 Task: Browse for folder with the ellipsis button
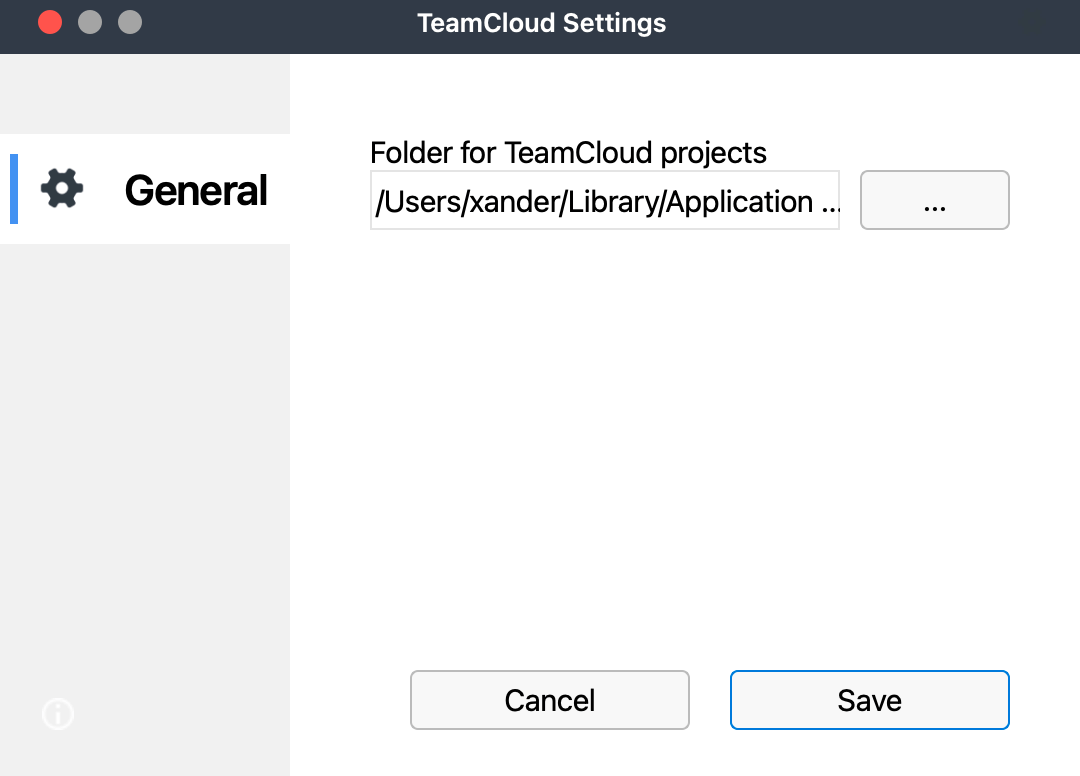coord(935,200)
